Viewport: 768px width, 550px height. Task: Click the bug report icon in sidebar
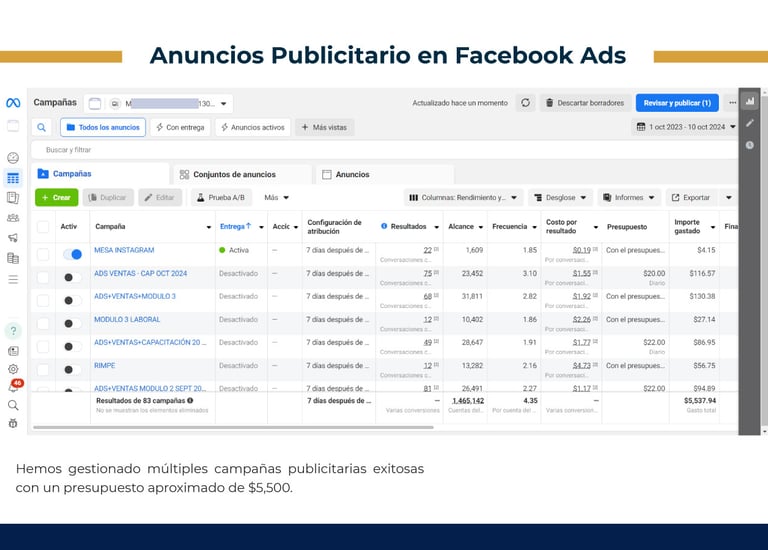pyautogui.click(x=13, y=423)
